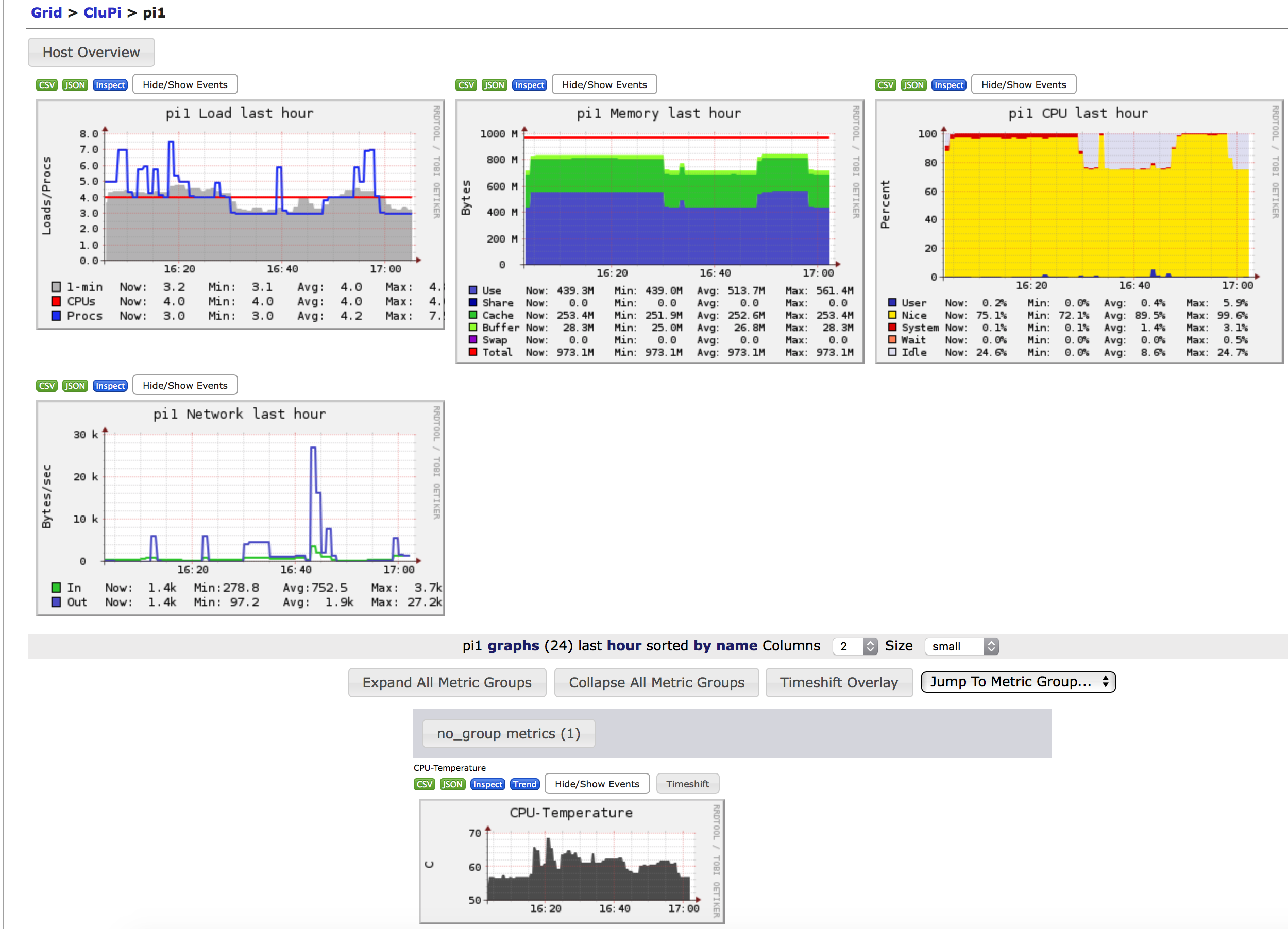Viewport: 1288px width, 929px height.
Task: Open Jump To Metric Group dropdown
Action: [x=1018, y=682]
